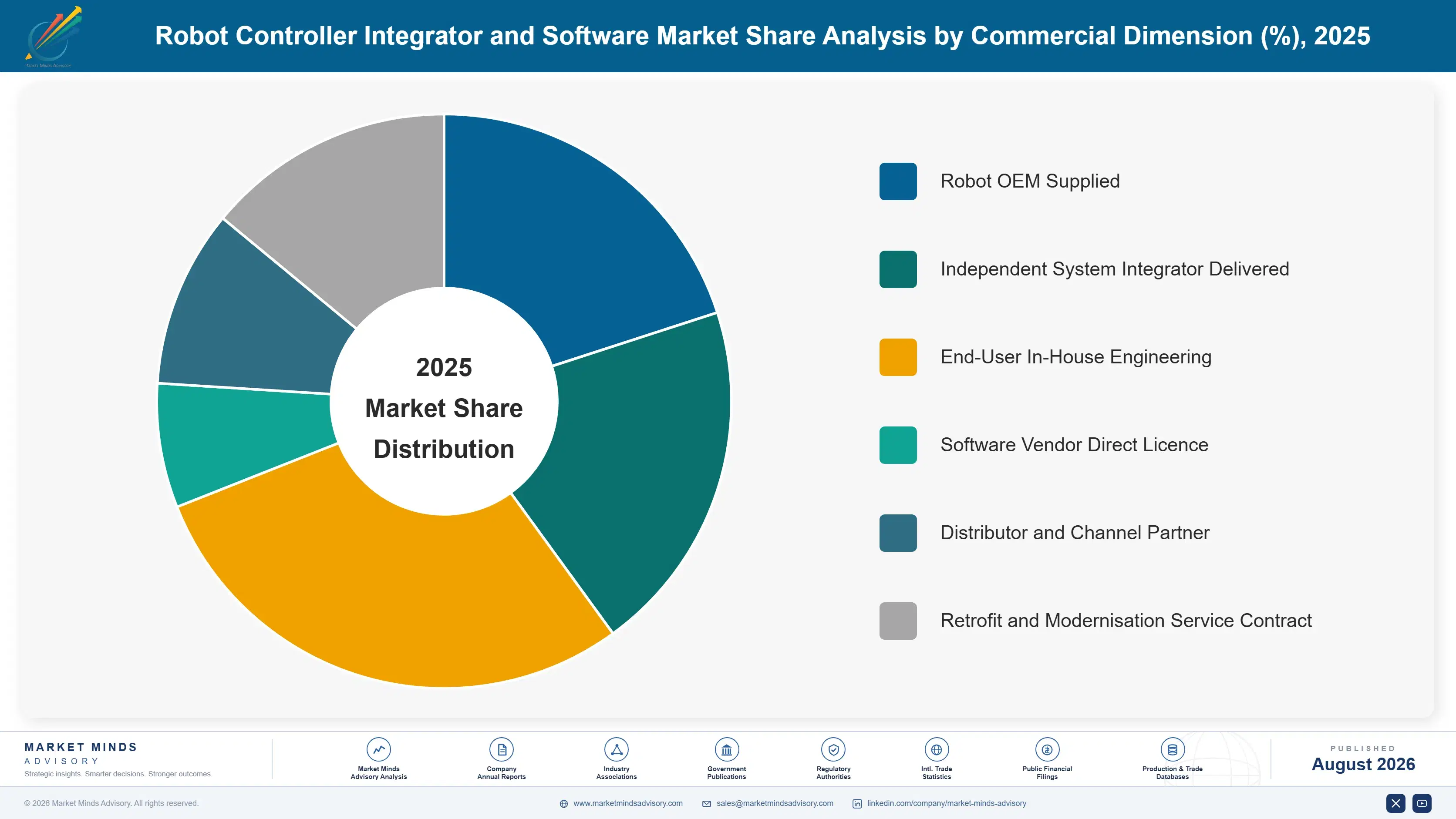Screen dimensions: 1456x819
Task: Click the Company Annual Reports icon
Action: click(x=501, y=749)
